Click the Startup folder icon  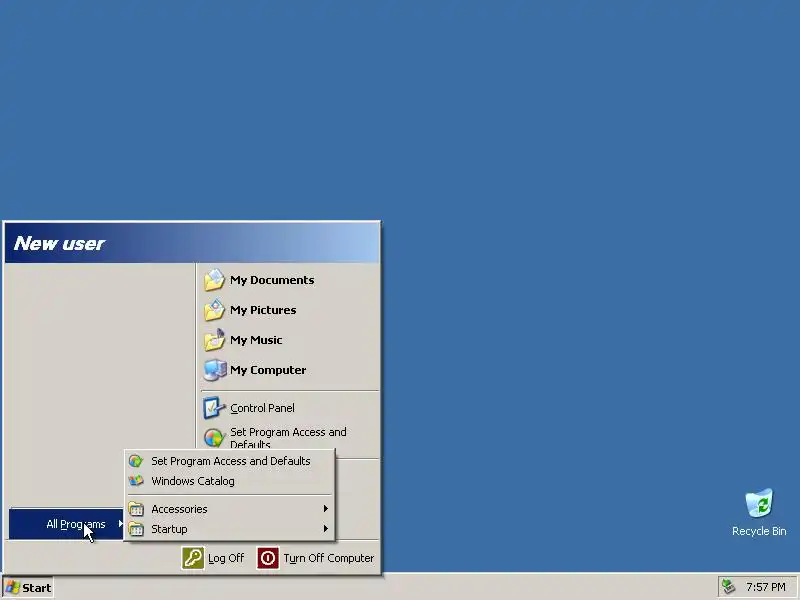(x=136, y=529)
